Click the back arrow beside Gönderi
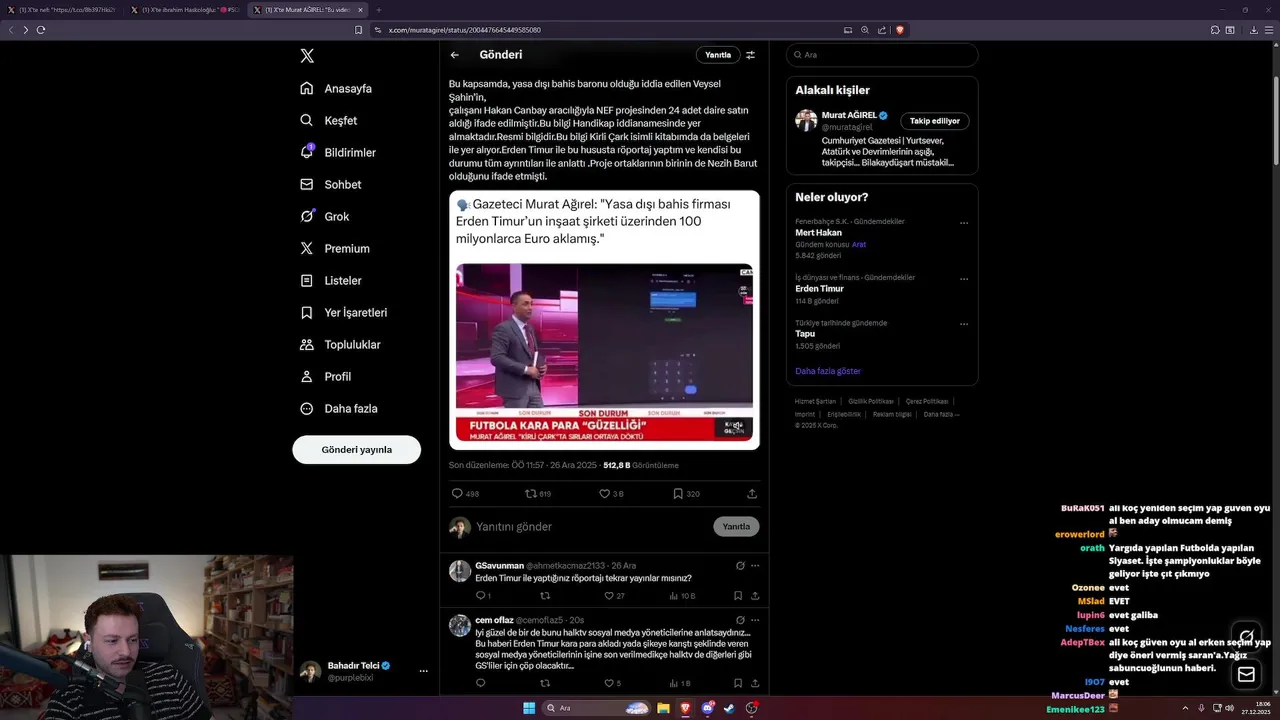This screenshot has width=1280, height=720. (455, 55)
